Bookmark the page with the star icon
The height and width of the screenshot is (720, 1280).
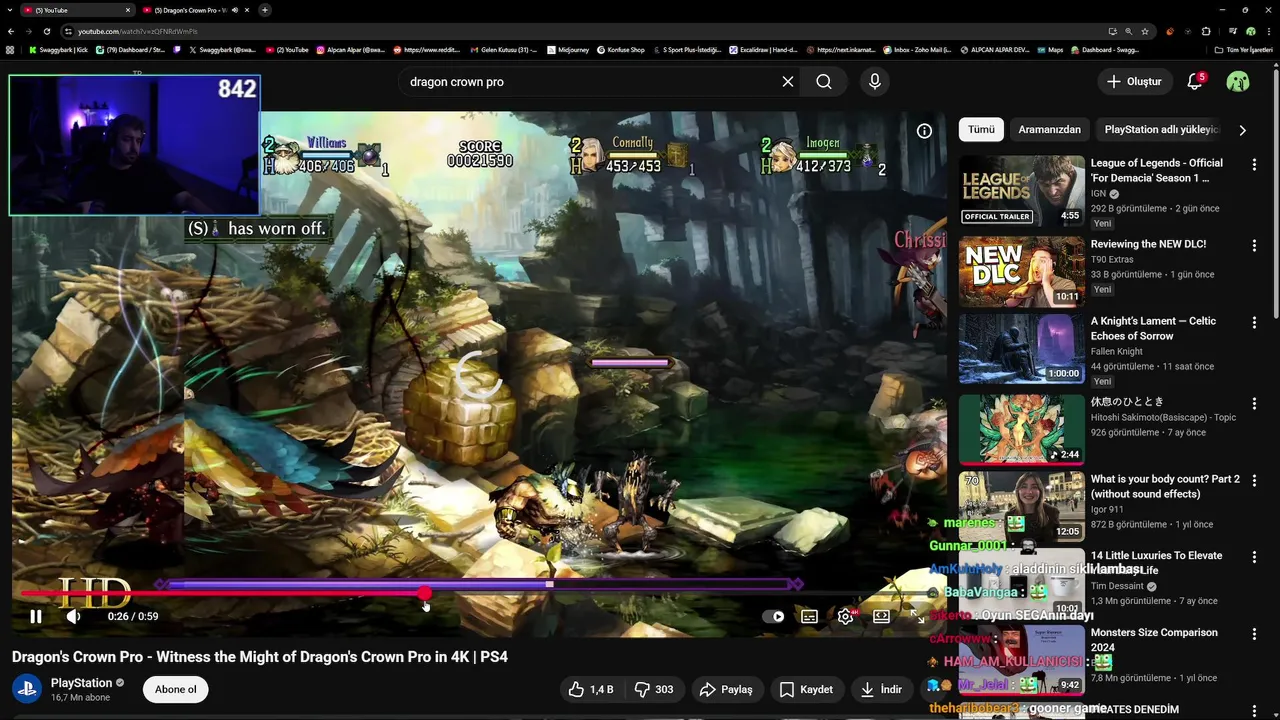click(1145, 31)
